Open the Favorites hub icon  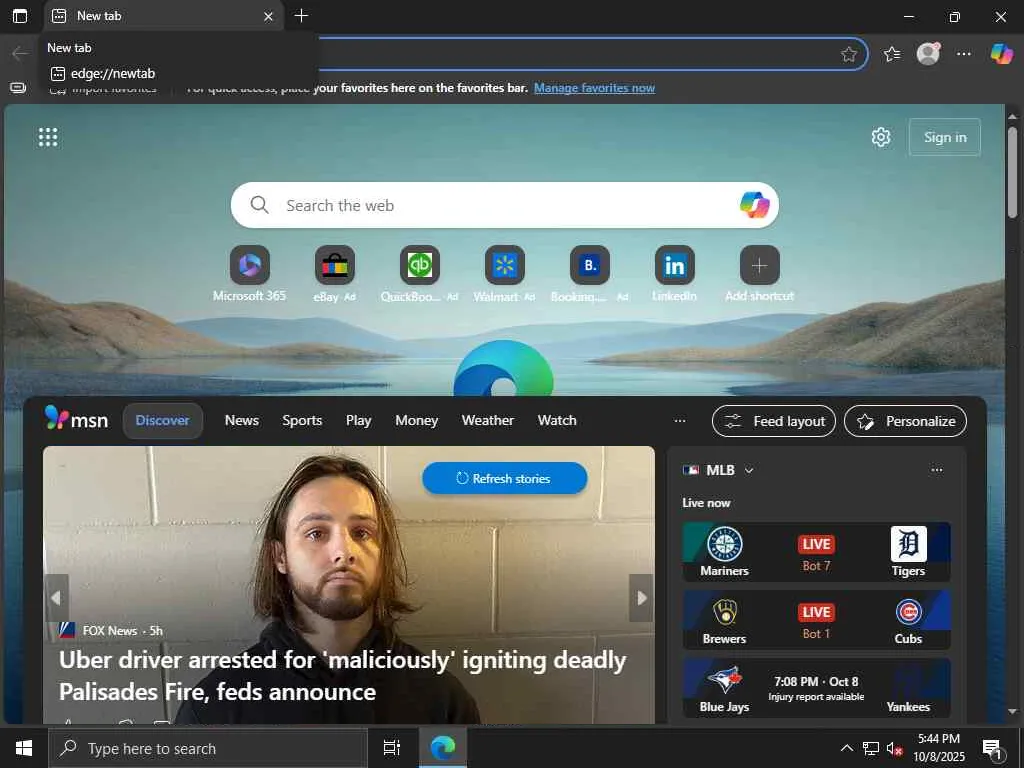click(x=892, y=54)
